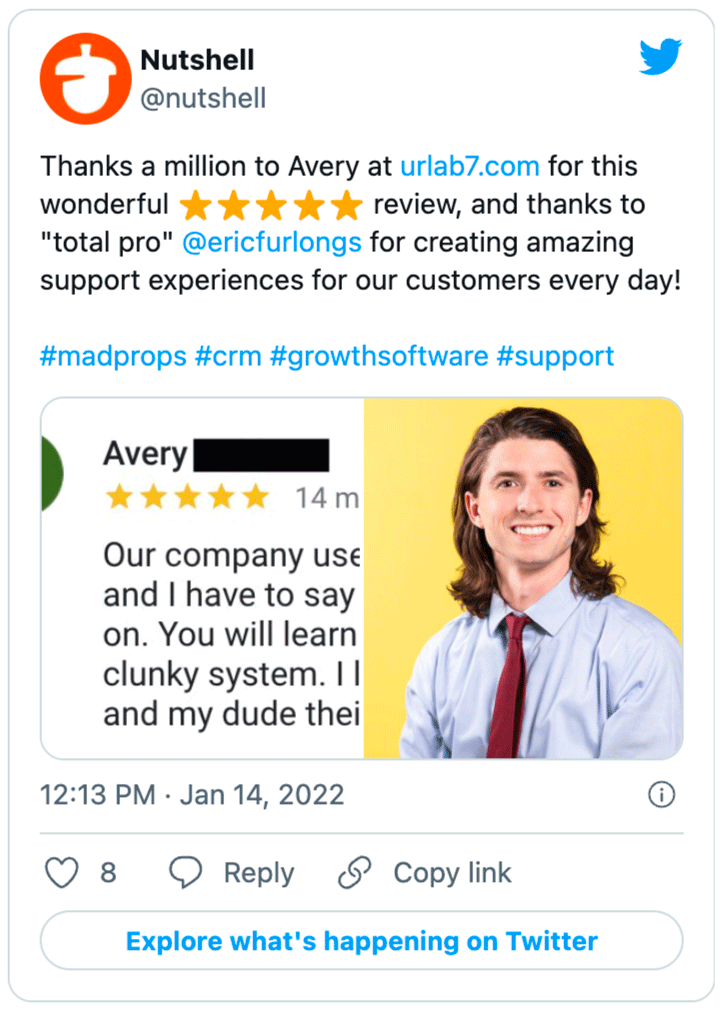721x1019 pixels.
Task: Click the Reply button label
Action: pos(258,873)
